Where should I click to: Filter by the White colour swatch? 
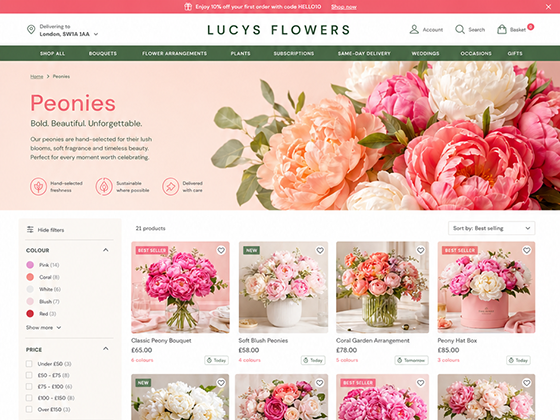pyautogui.click(x=30, y=289)
